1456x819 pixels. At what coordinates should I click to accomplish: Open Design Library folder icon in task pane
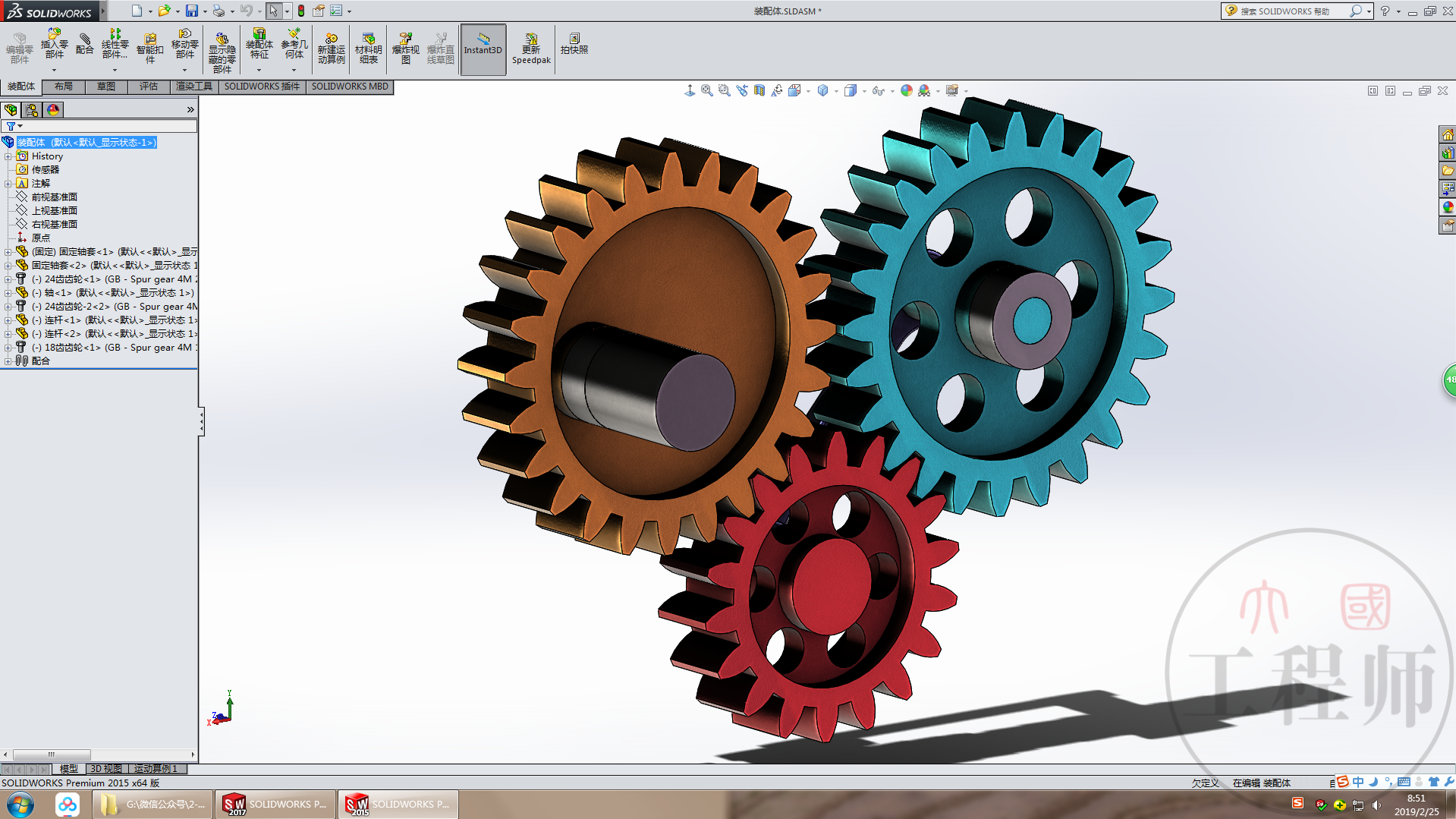click(x=1448, y=170)
